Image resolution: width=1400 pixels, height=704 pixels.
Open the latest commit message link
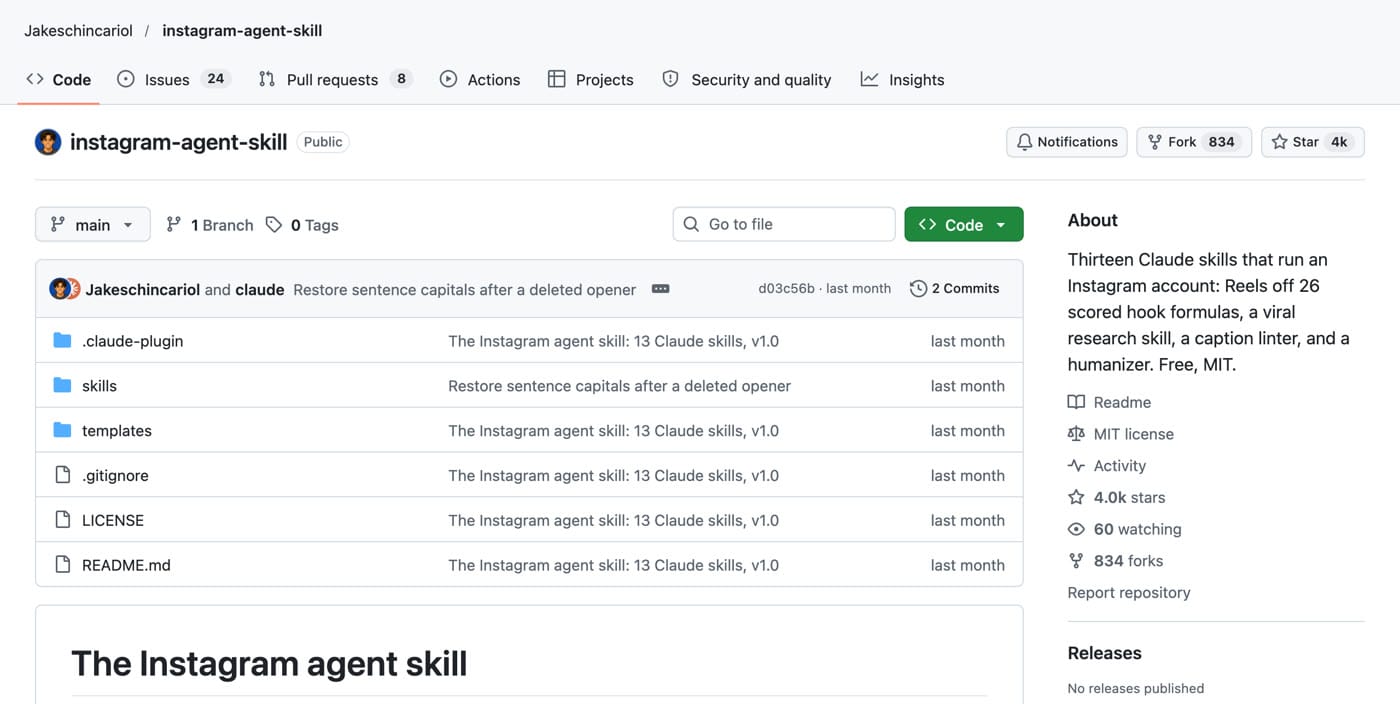(x=464, y=290)
